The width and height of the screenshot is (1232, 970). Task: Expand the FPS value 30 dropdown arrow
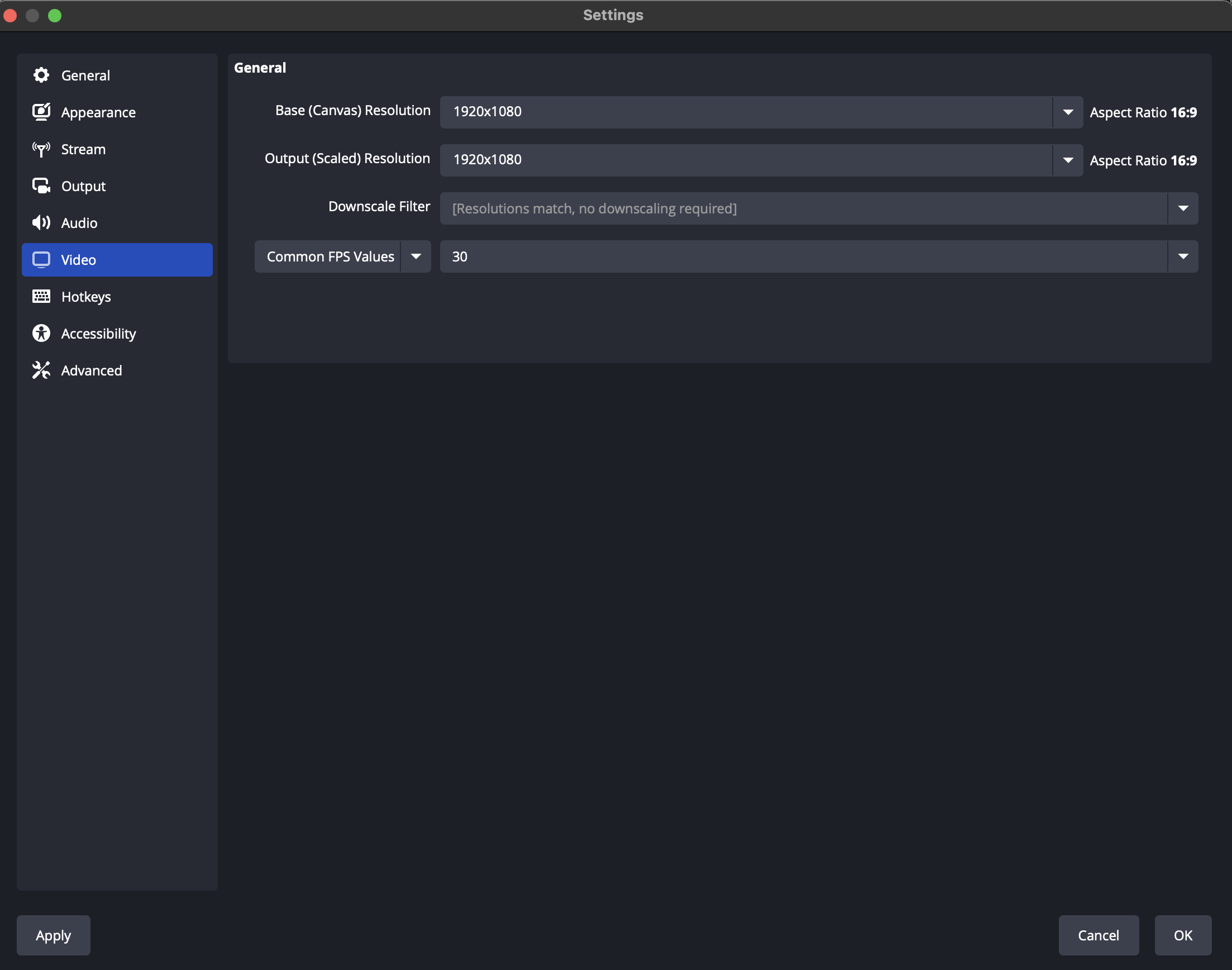coord(1183,256)
